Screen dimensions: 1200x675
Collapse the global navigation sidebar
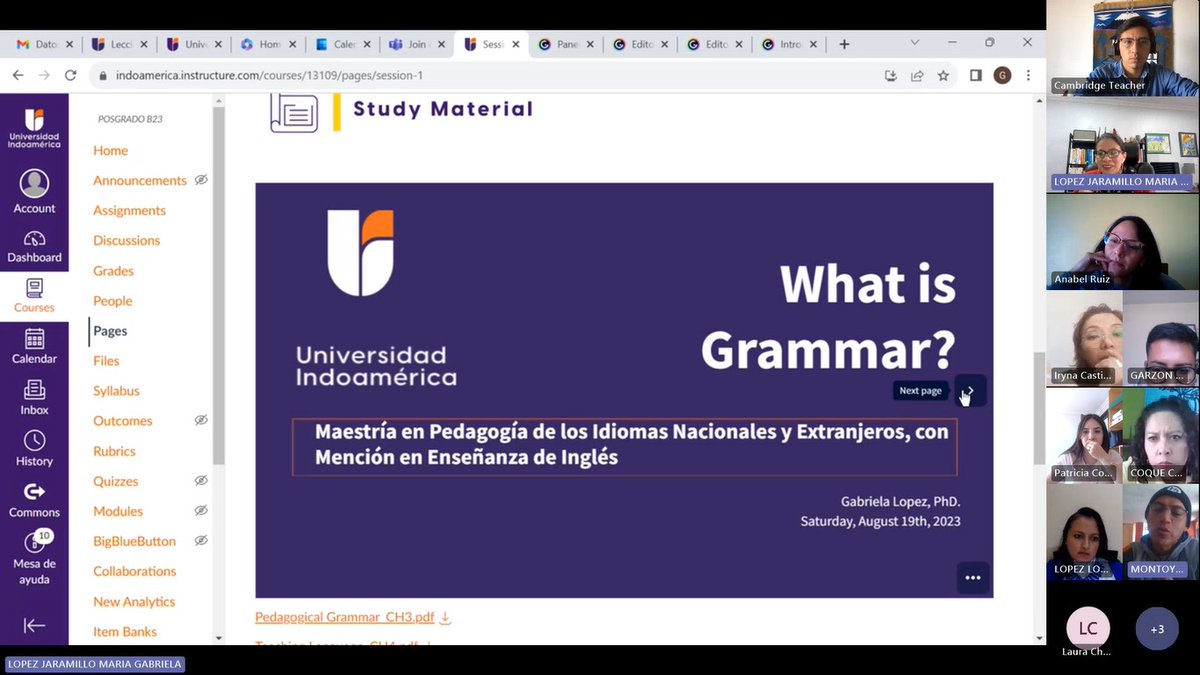[x=34, y=625]
